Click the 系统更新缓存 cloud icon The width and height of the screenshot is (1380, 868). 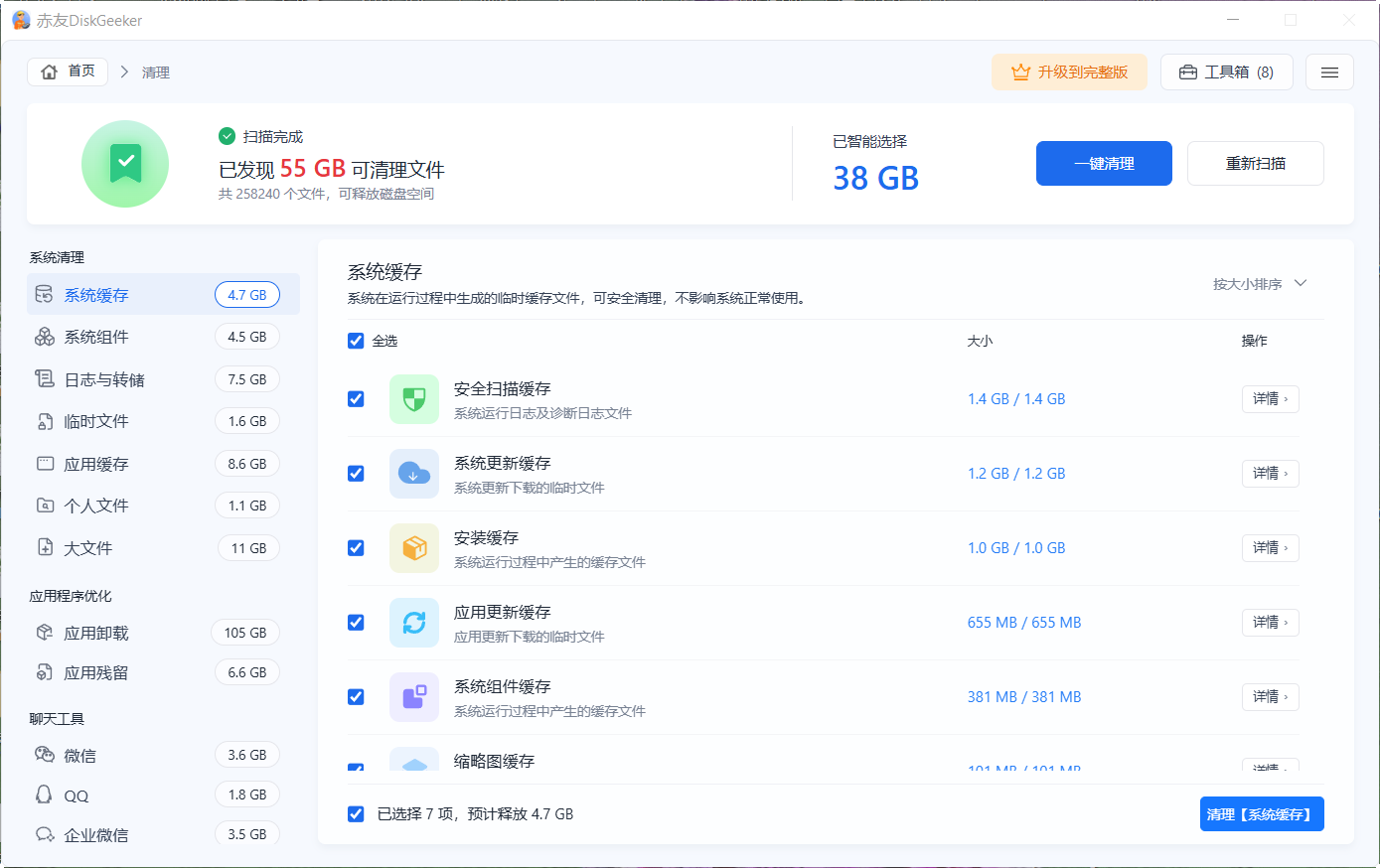point(414,474)
